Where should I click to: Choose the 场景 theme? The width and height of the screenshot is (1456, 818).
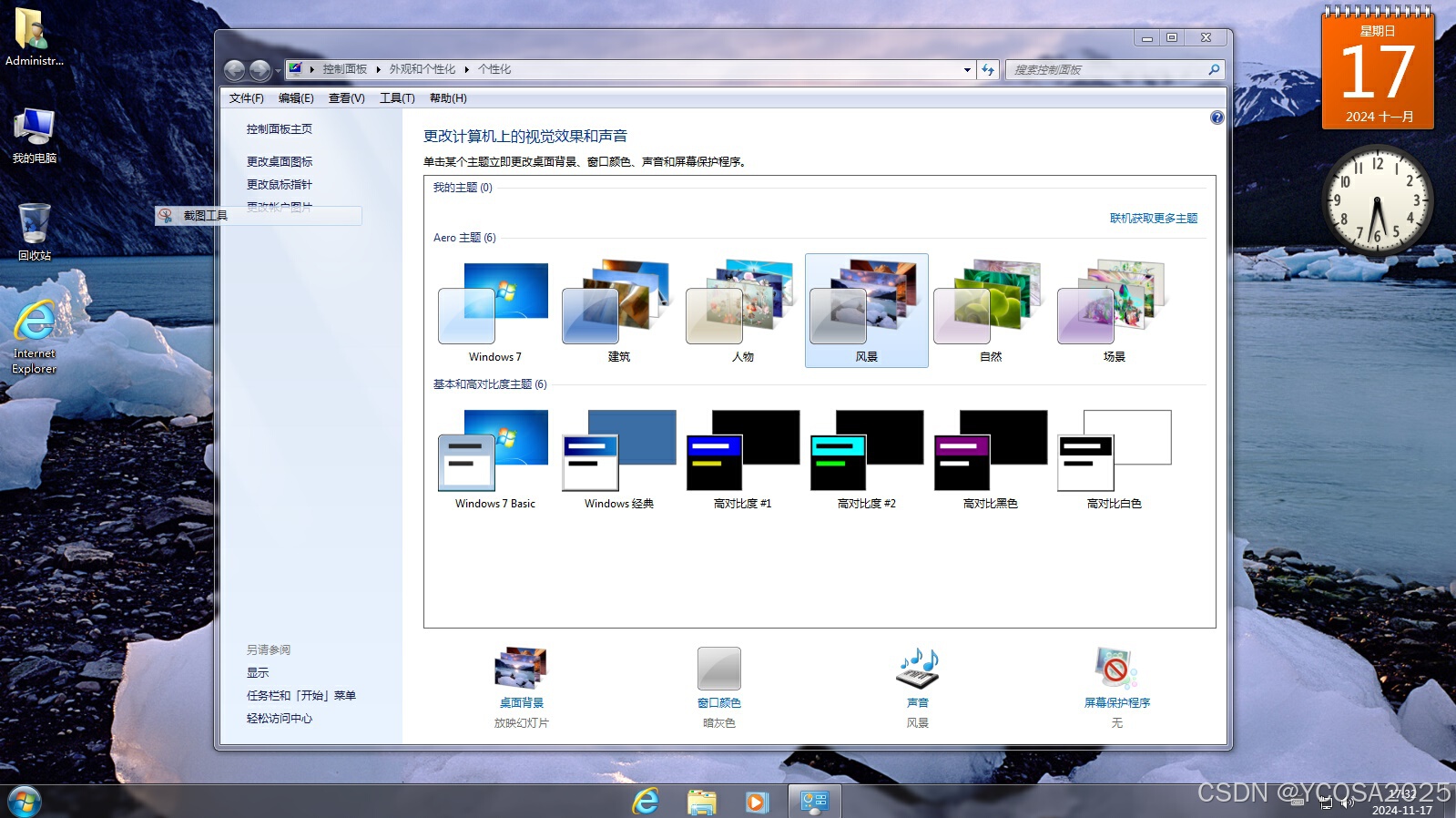pos(1114,311)
